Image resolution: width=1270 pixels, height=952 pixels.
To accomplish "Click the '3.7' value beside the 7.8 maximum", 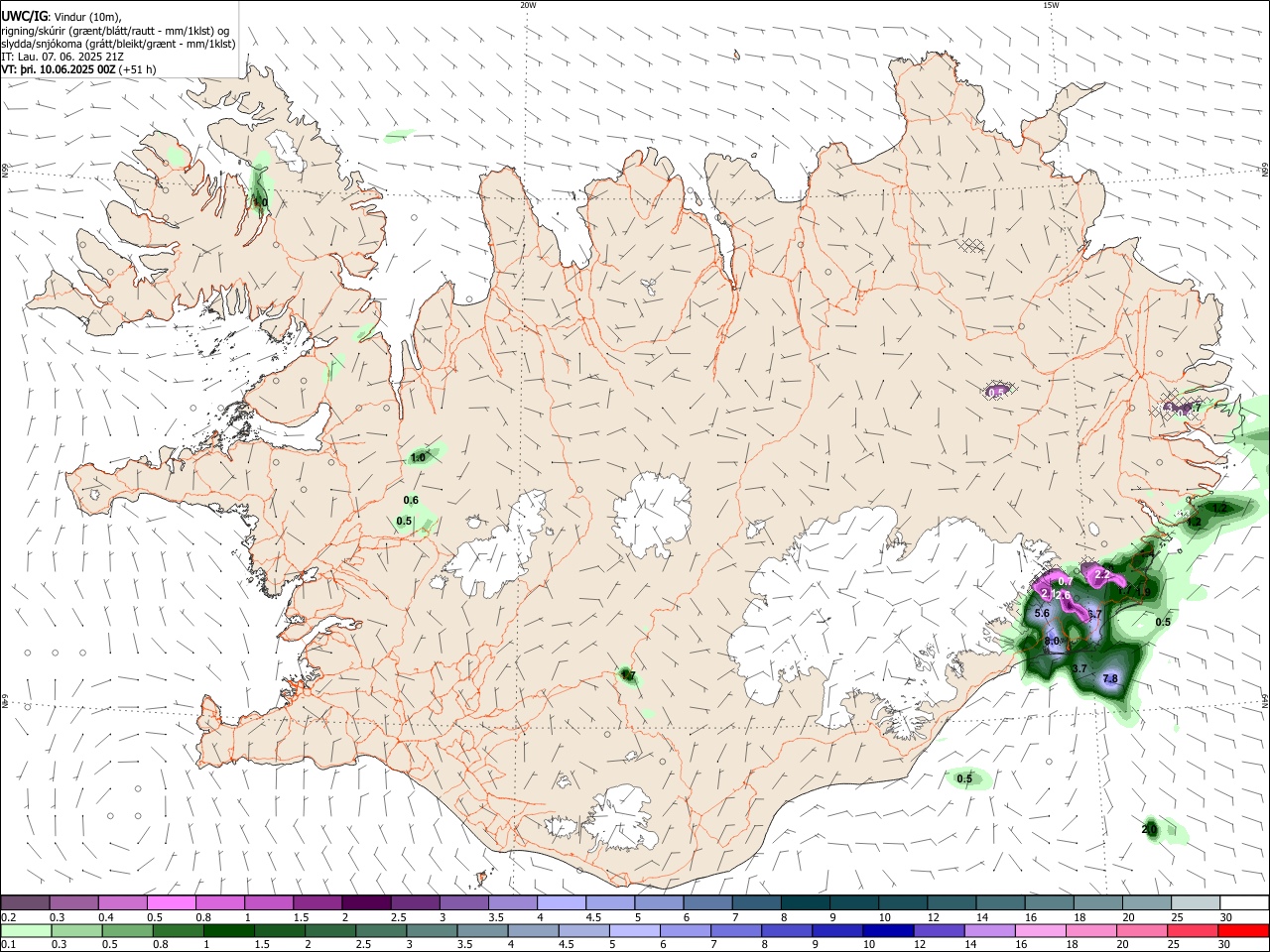I will point(1080,669).
